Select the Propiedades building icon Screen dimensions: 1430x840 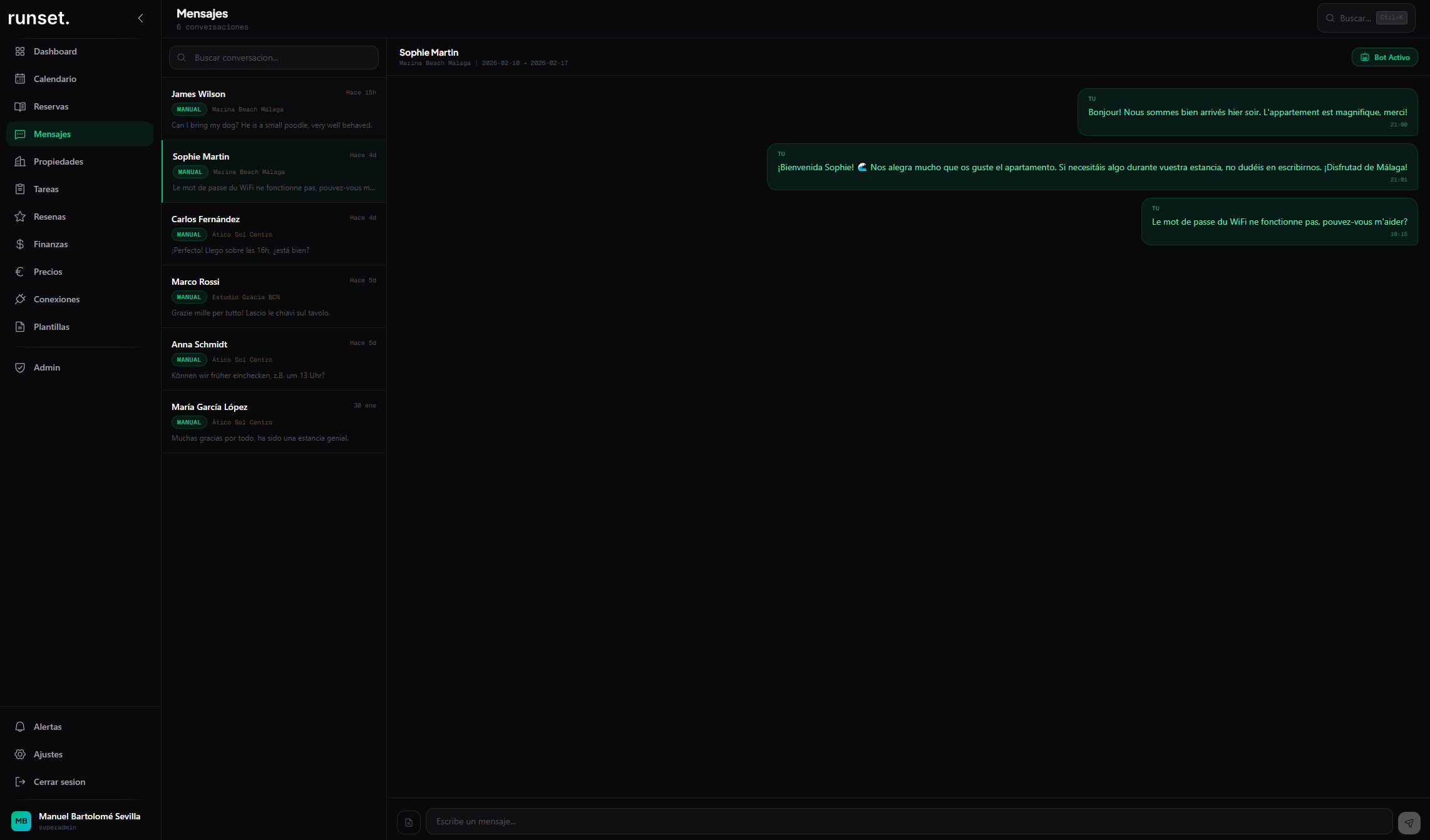click(20, 161)
